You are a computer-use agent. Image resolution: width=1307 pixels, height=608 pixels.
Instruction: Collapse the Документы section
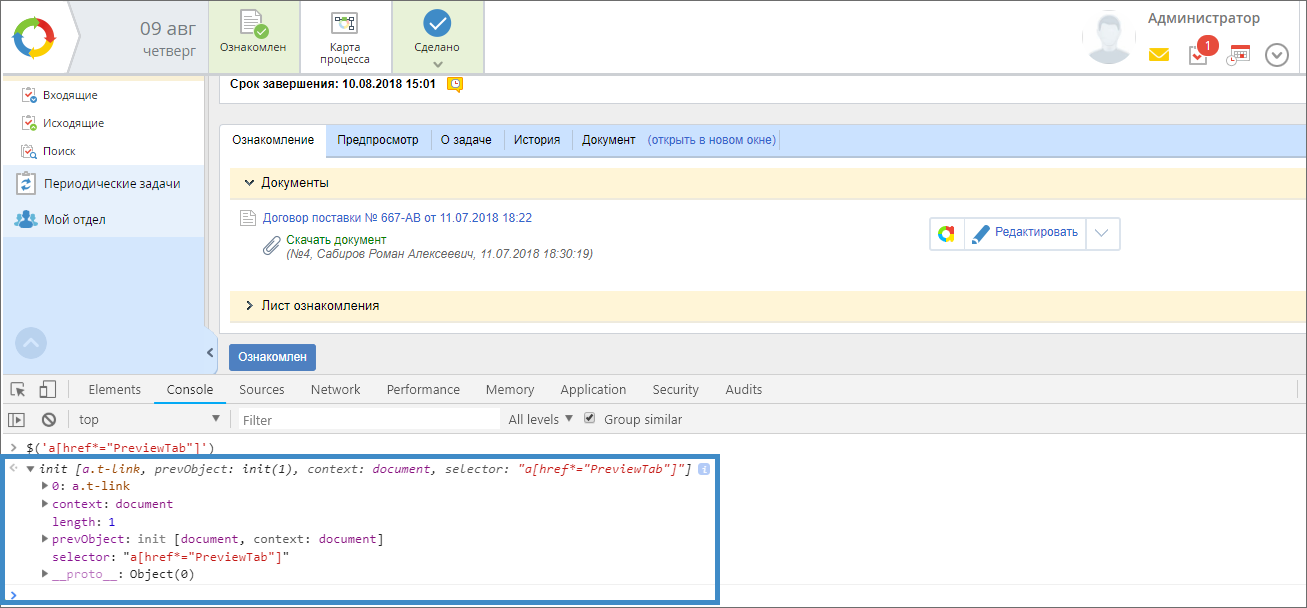(249, 183)
